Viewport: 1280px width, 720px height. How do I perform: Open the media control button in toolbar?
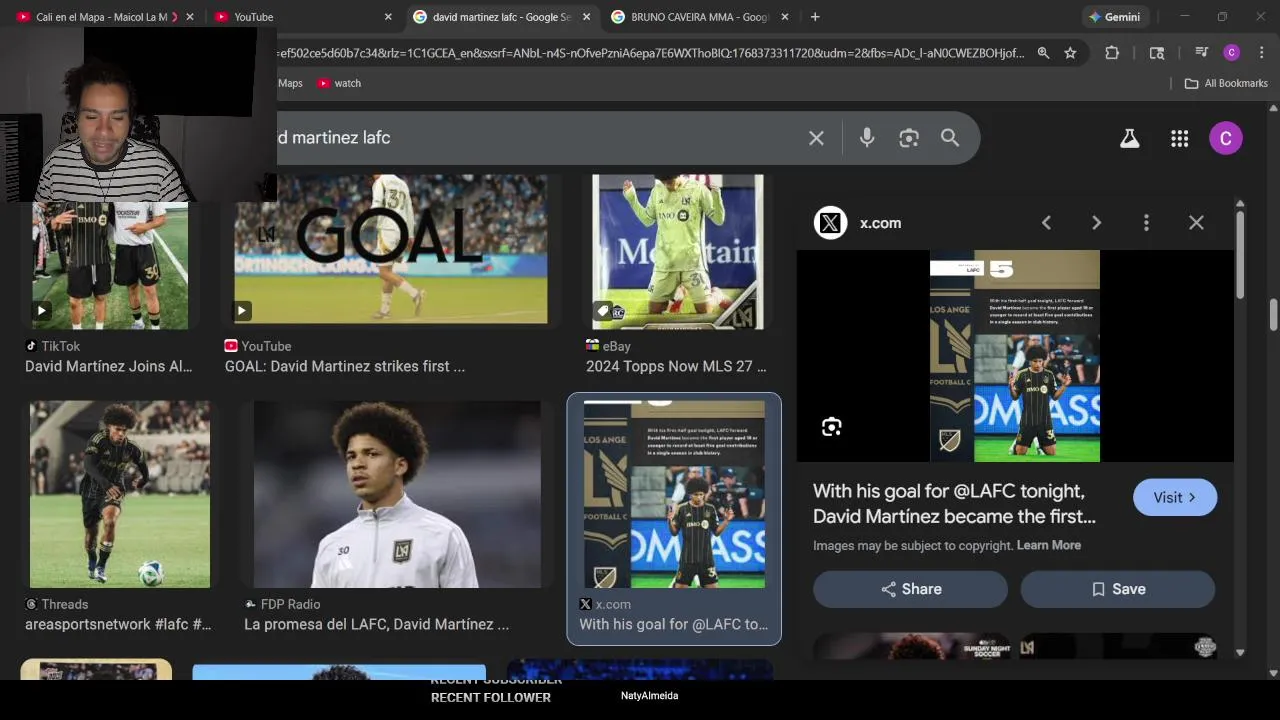click(x=1202, y=53)
